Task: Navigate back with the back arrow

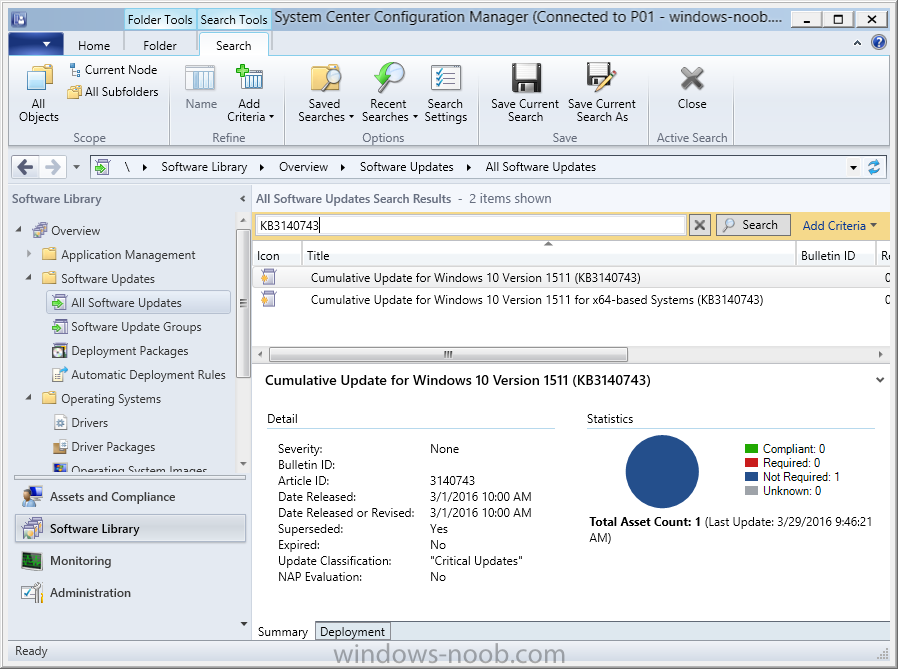Action: (x=25, y=167)
